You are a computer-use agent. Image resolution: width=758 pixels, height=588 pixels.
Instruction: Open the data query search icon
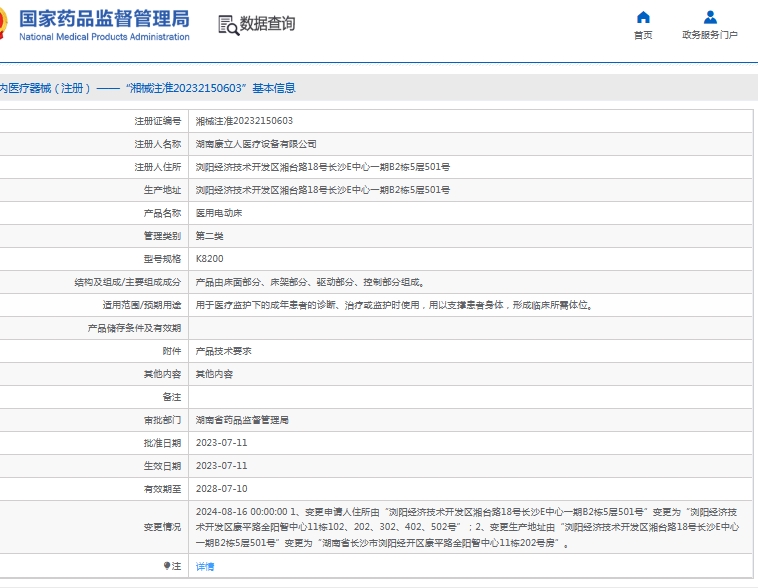click(229, 25)
